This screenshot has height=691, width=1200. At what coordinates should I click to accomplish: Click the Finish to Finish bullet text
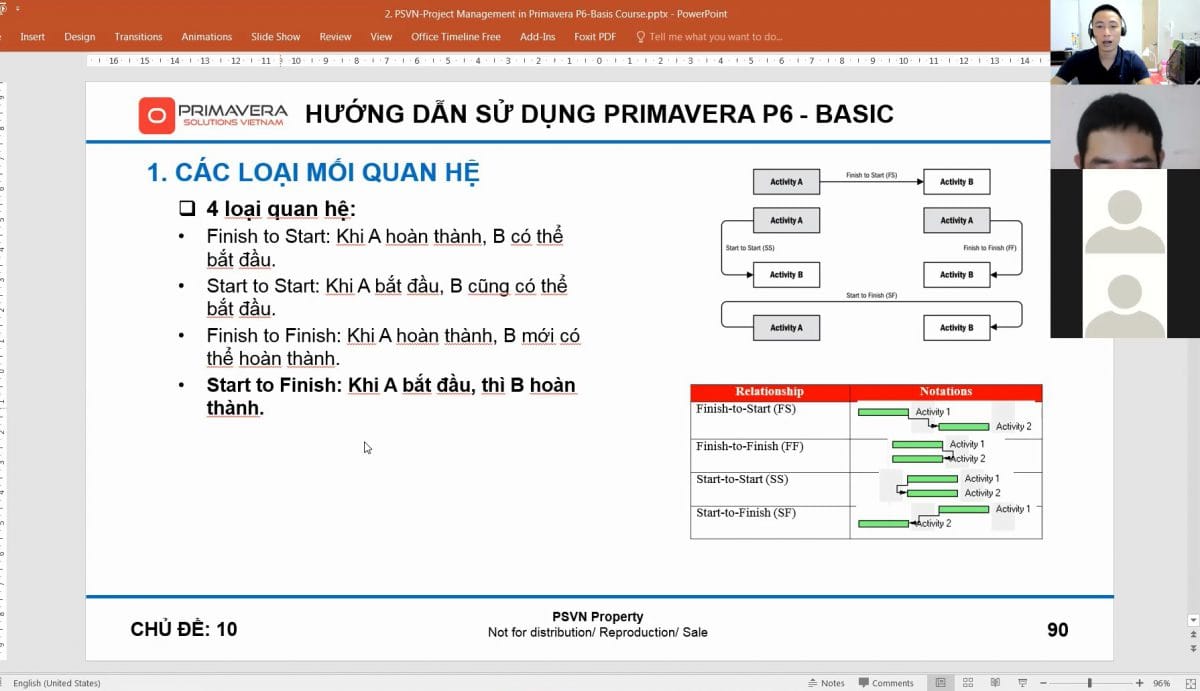coord(393,346)
